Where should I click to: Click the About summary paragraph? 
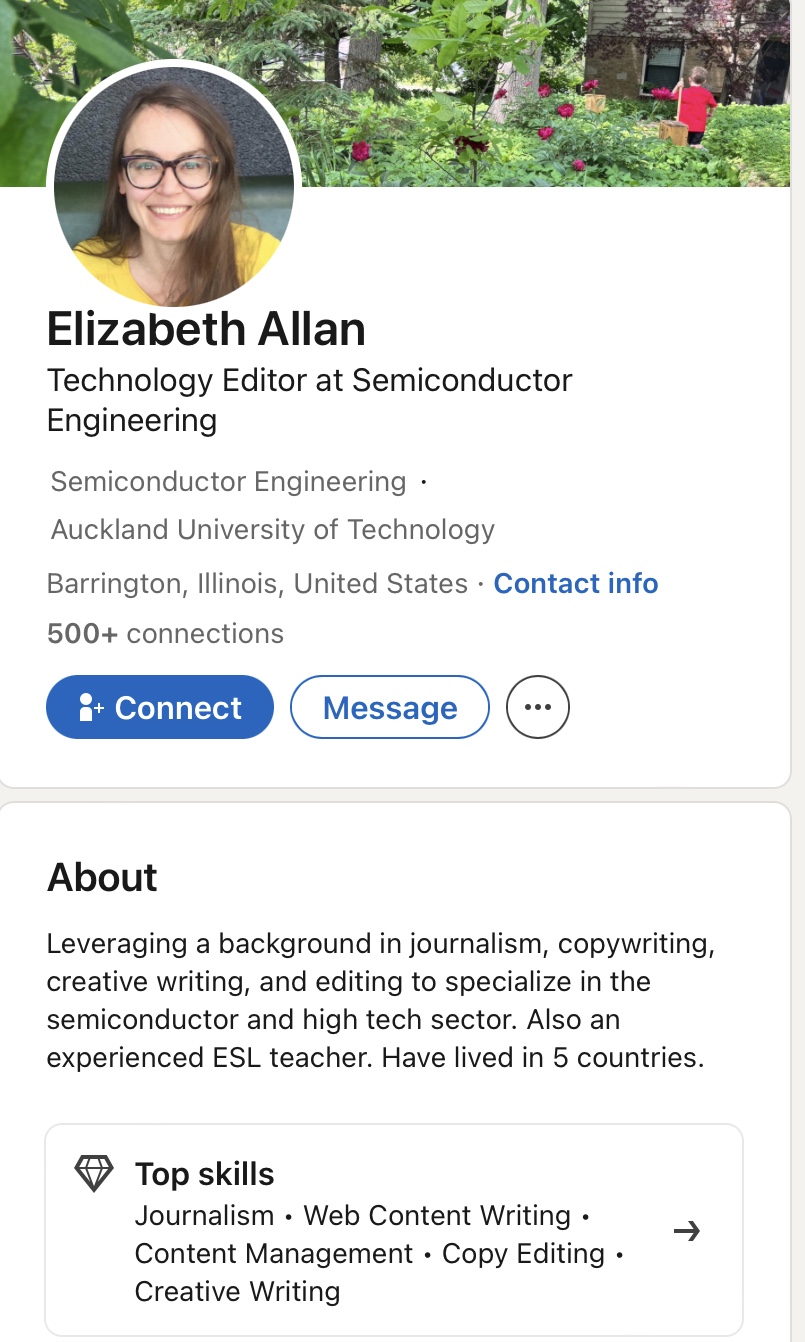coord(380,1001)
